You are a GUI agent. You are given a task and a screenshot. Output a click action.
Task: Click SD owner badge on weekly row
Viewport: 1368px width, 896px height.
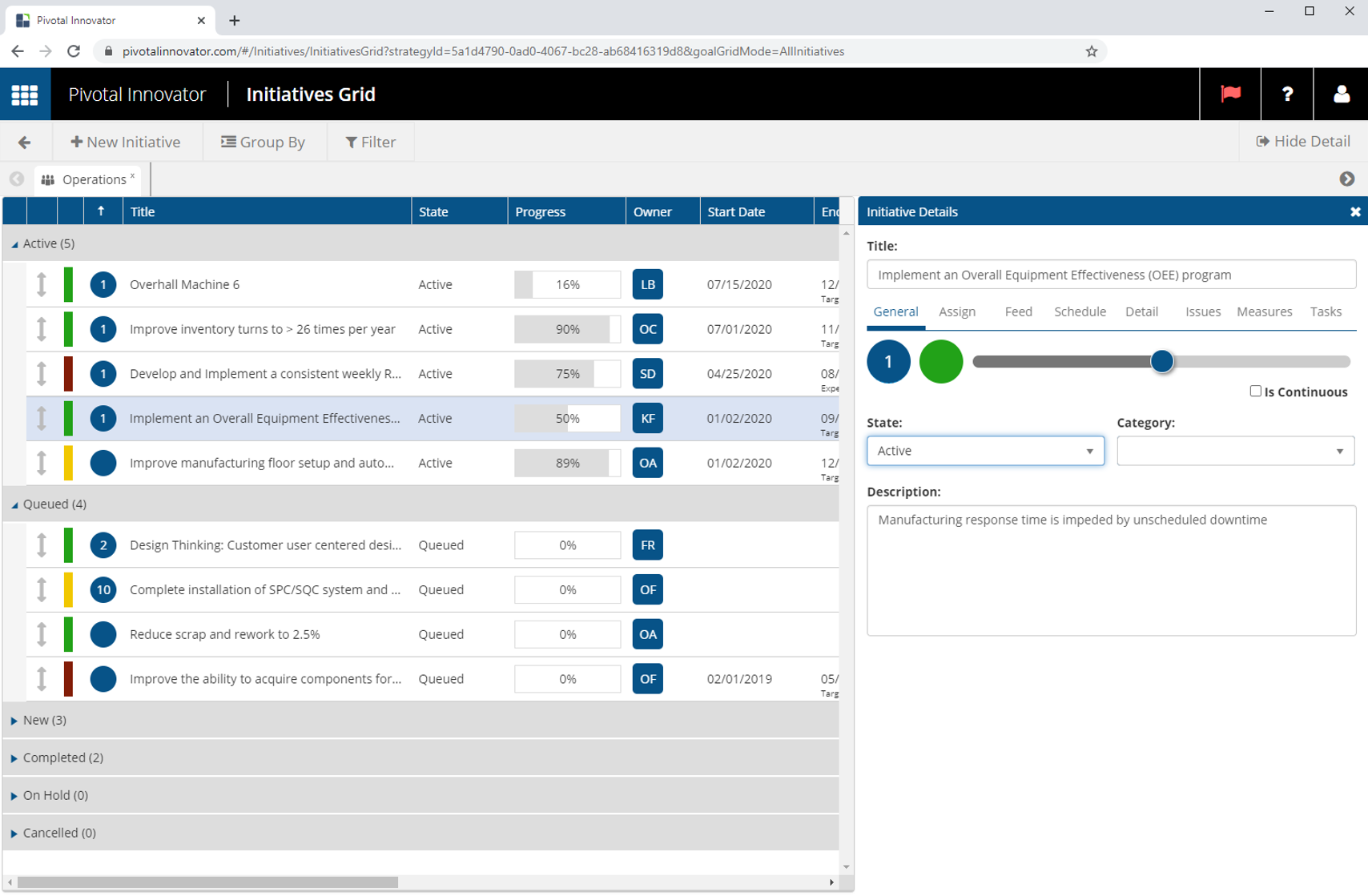click(647, 374)
